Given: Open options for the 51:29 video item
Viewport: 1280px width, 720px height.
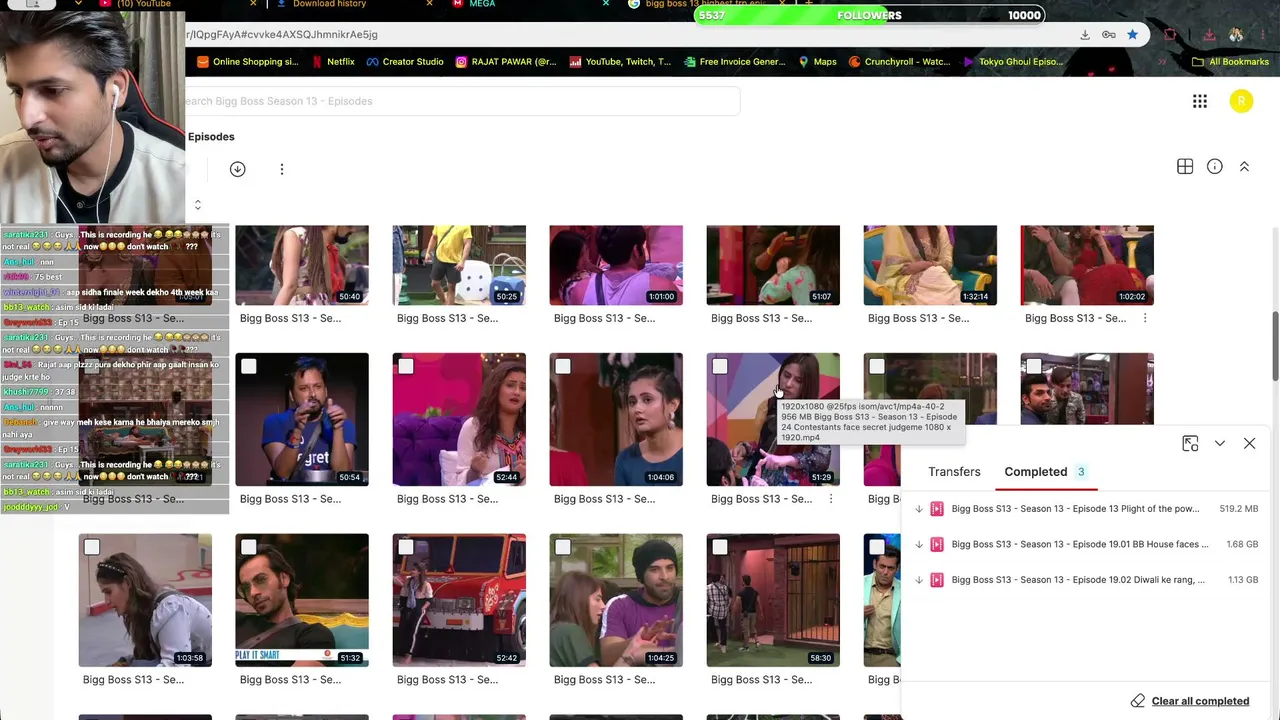Looking at the screenshot, I should 831,499.
